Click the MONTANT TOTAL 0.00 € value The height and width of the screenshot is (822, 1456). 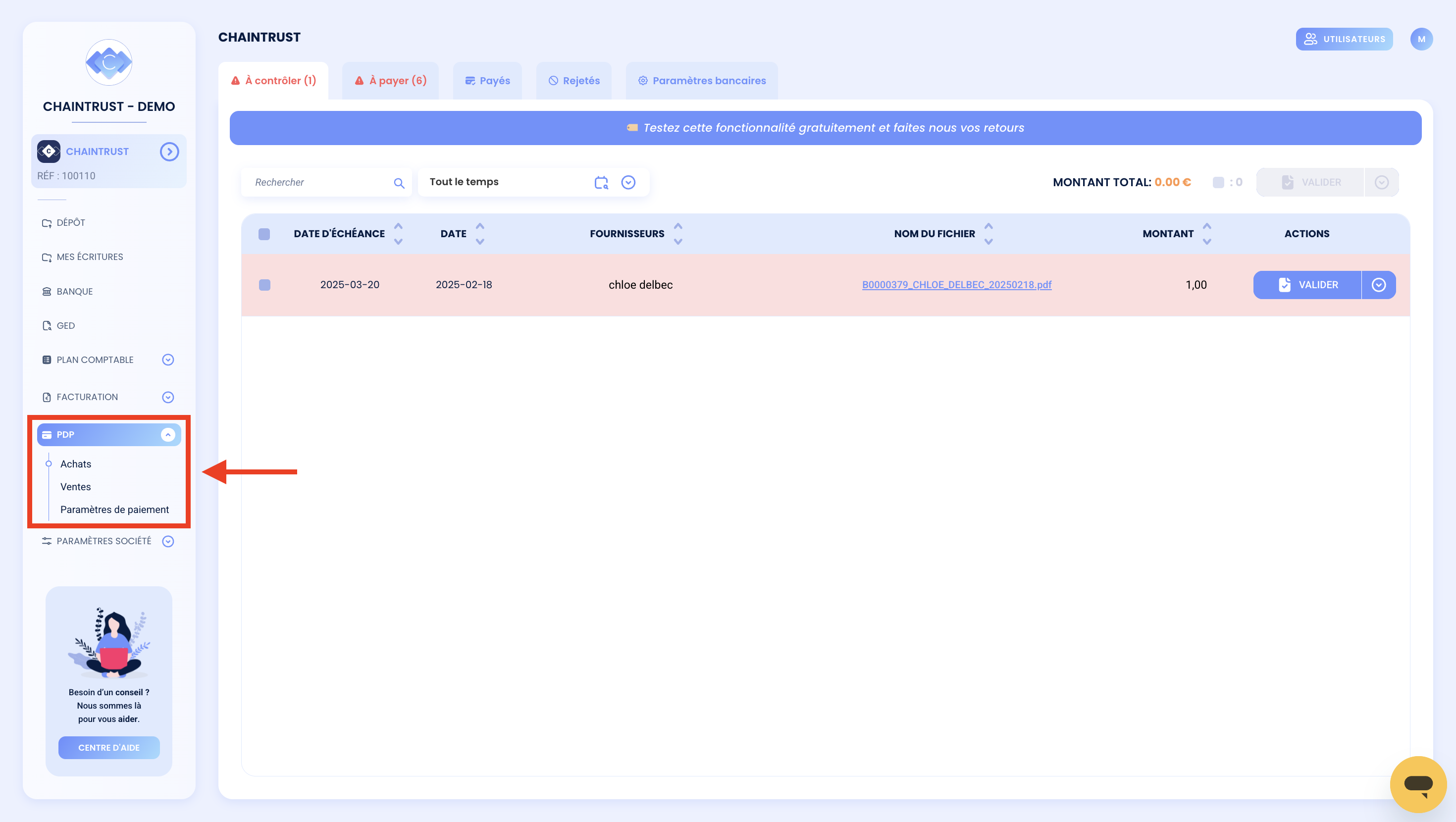(1172, 182)
